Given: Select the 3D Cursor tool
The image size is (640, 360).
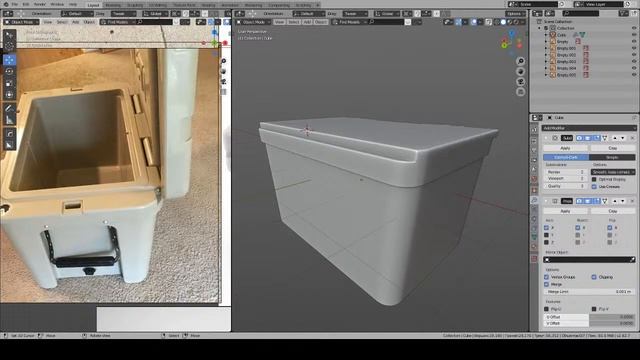Looking at the screenshot, I should 9,46.
